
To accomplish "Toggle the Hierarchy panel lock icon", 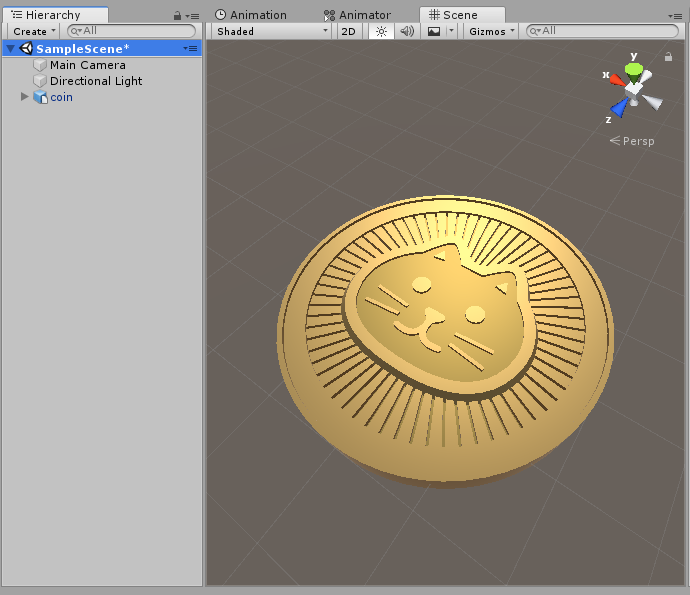I will coord(177,16).
